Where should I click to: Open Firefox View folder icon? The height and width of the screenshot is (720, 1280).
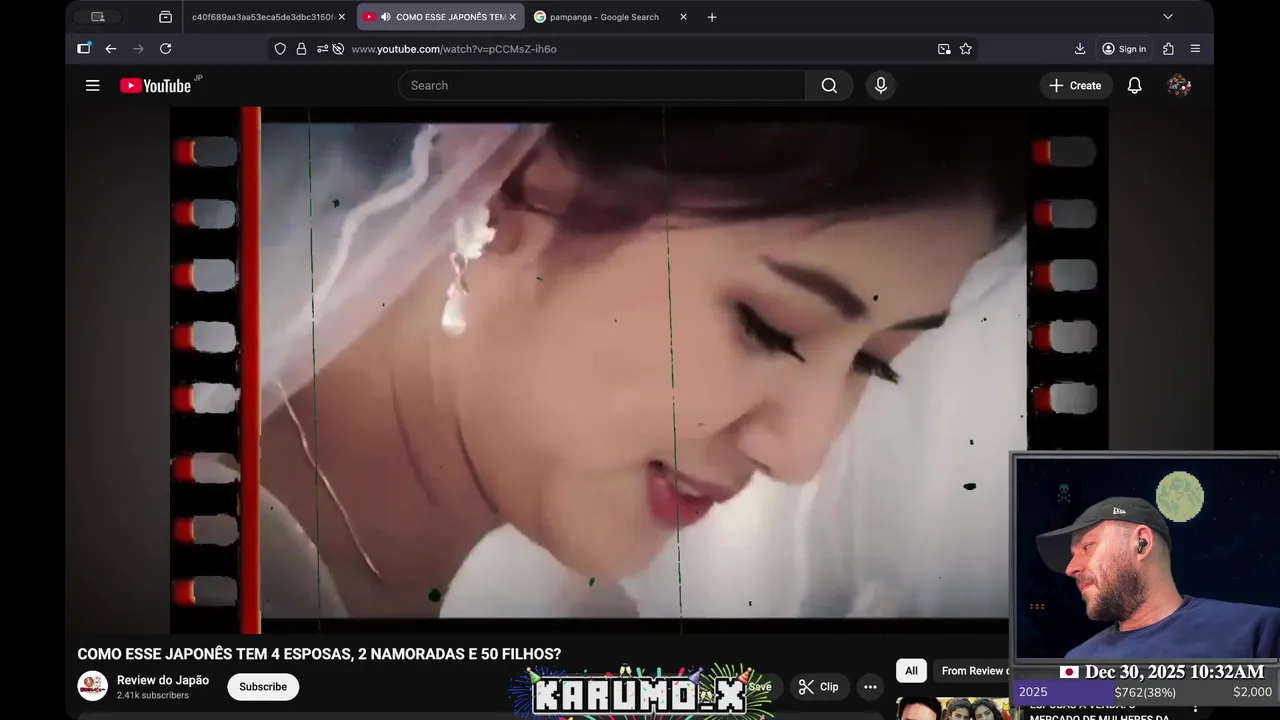coord(165,17)
